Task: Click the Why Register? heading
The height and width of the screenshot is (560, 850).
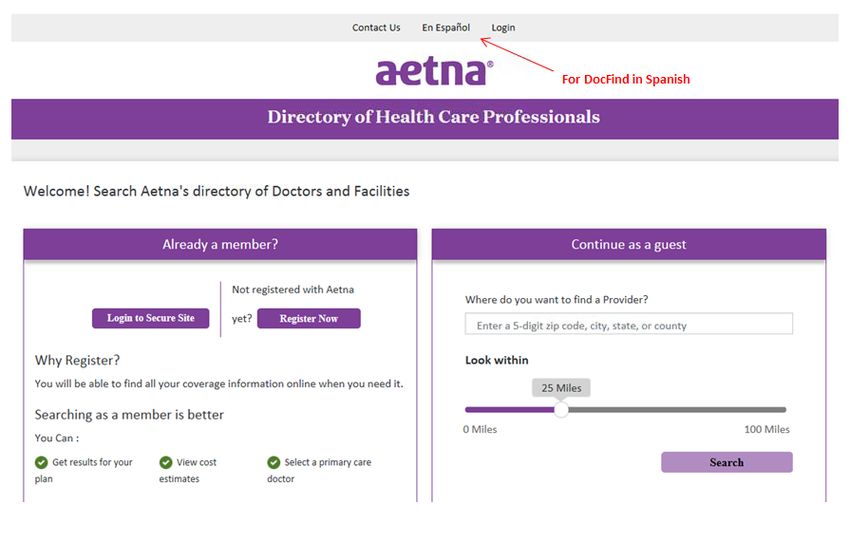Action: click(77, 361)
